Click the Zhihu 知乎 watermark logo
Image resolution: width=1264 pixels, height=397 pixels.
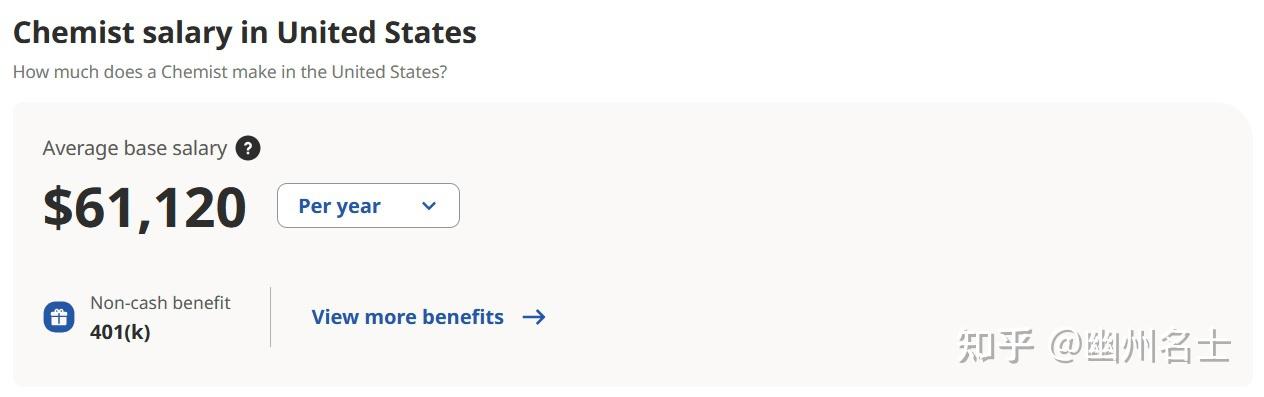pos(995,347)
